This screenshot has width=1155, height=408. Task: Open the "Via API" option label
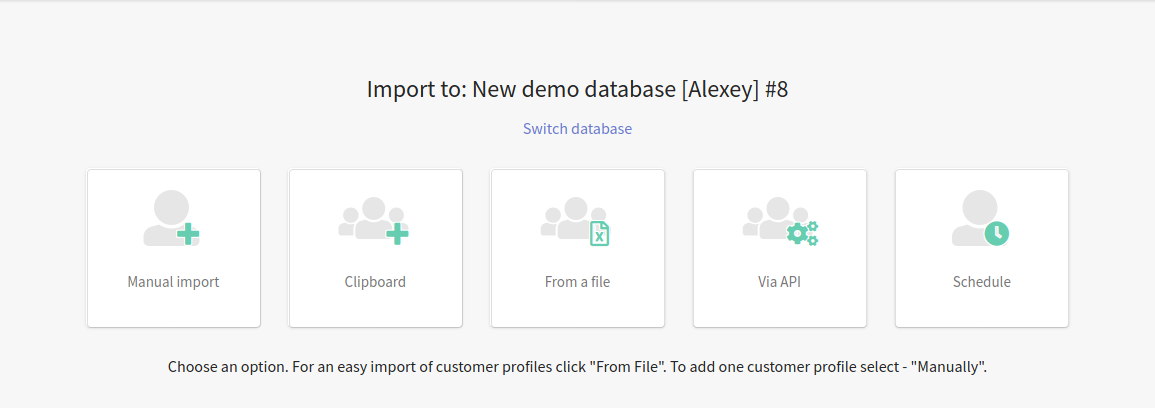pos(779,281)
